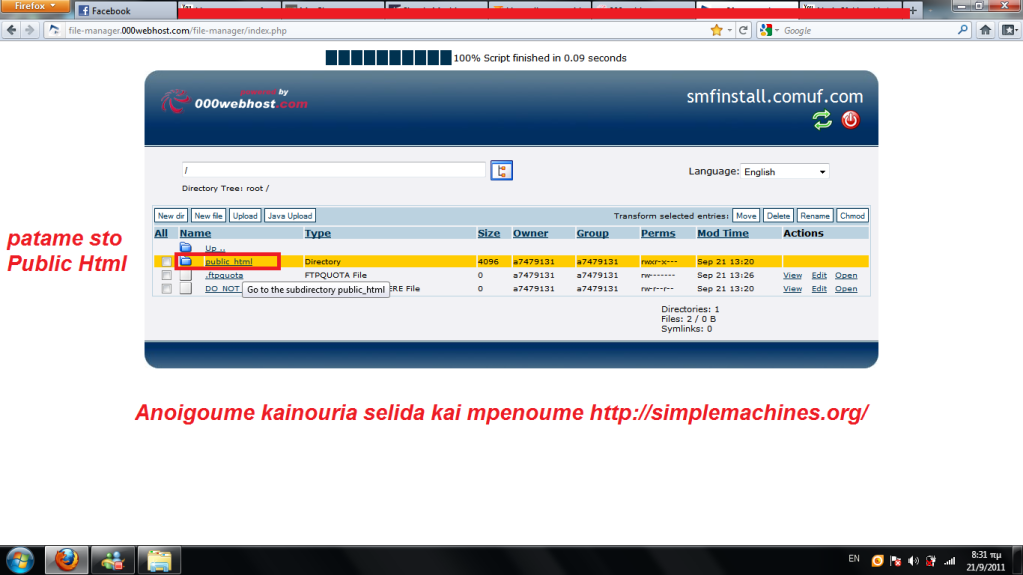Open the Google search engine selector
This screenshot has width=1023, height=575.
768,30
